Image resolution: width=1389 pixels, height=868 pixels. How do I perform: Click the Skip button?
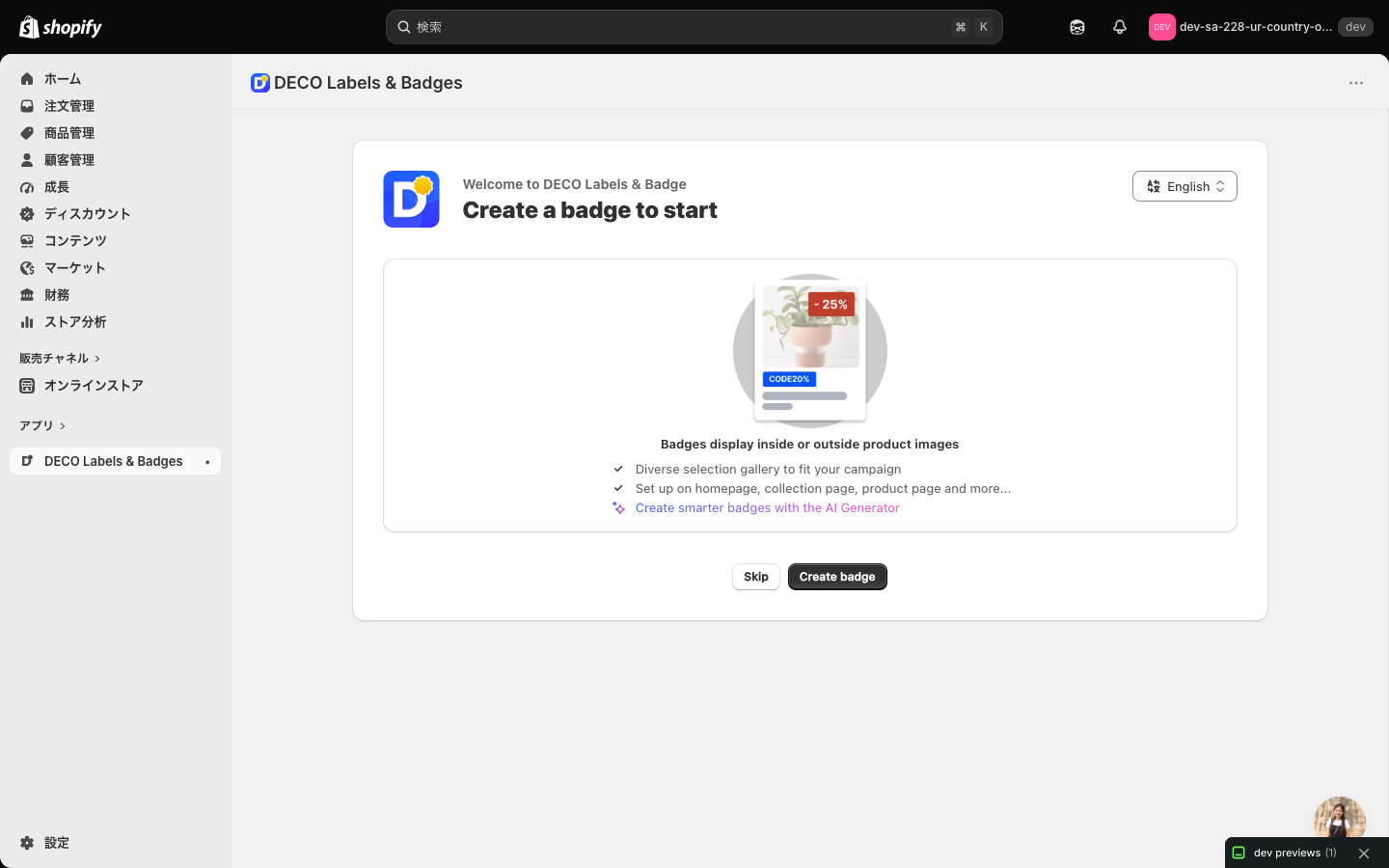[755, 577]
